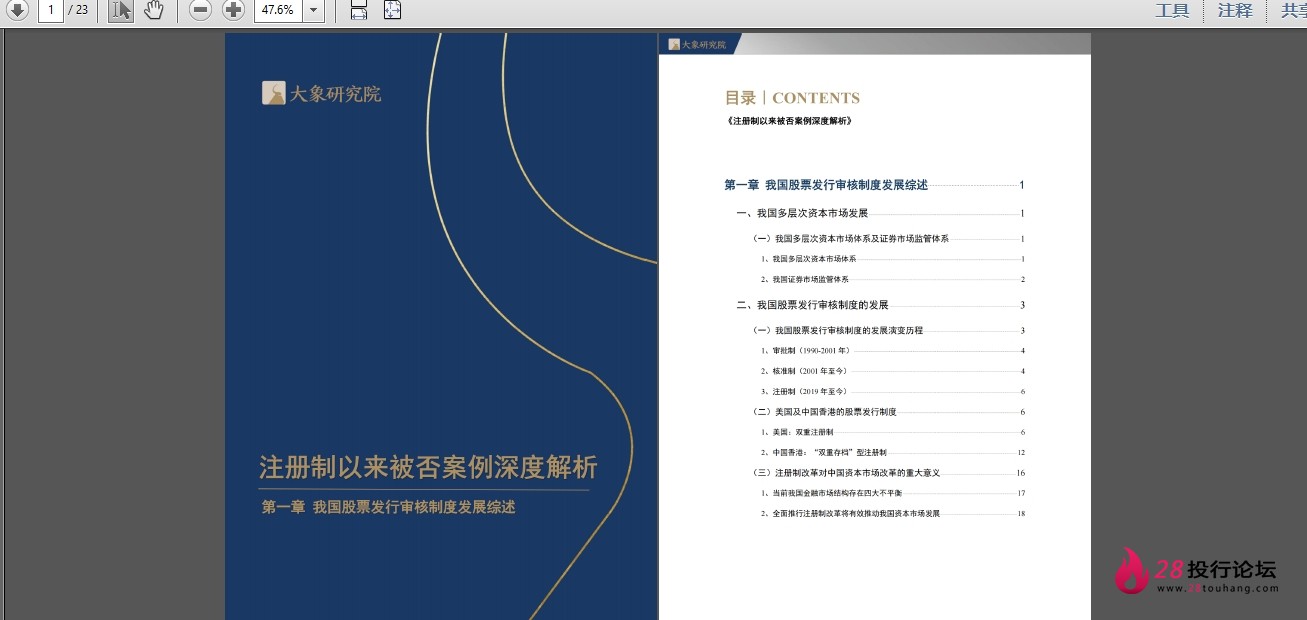Click the 47.6% zoom value field

(277, 10)
